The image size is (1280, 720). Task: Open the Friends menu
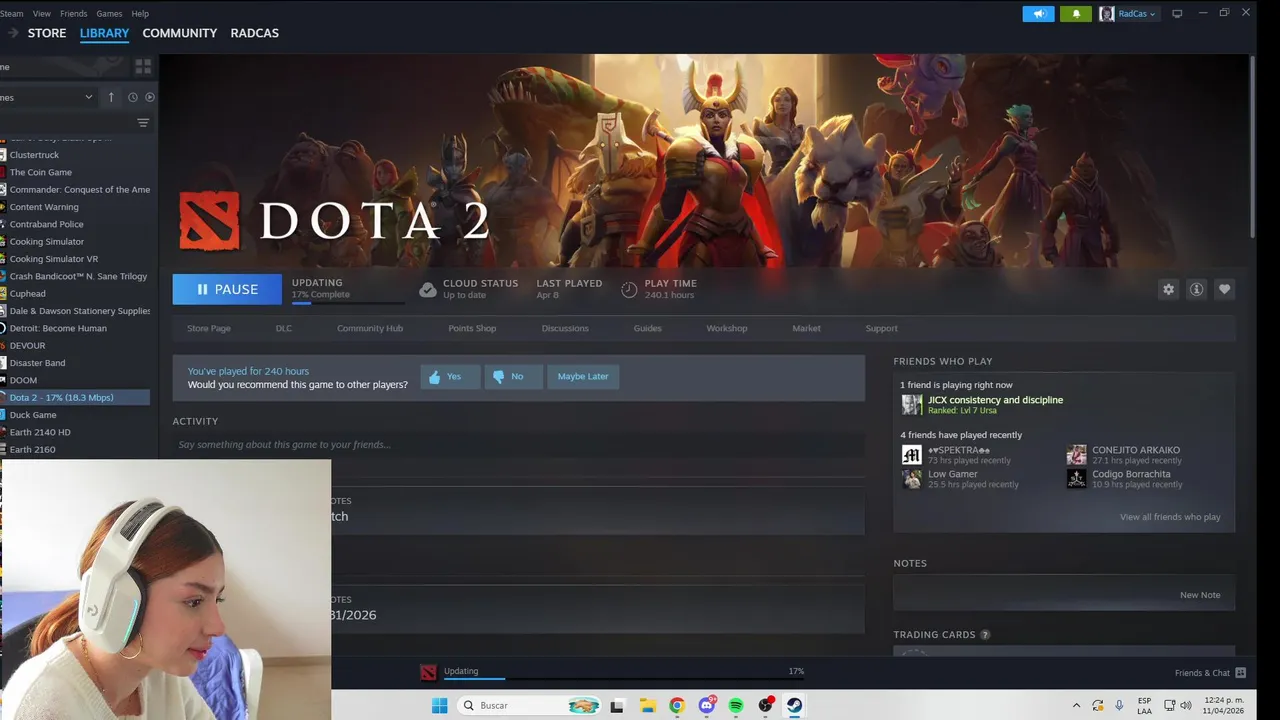pyautogui.click(x=74, y=14)
